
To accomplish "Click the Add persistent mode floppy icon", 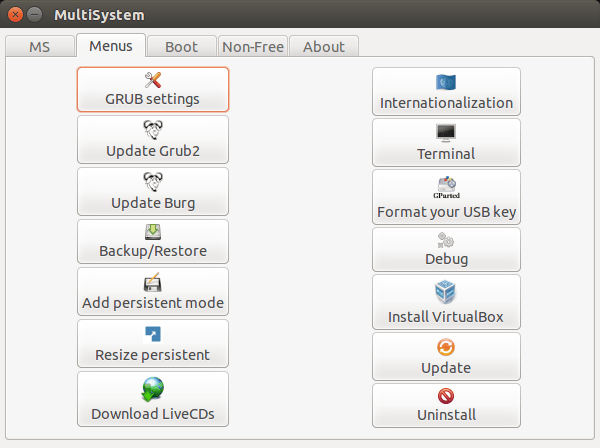I will pos(153,283).
